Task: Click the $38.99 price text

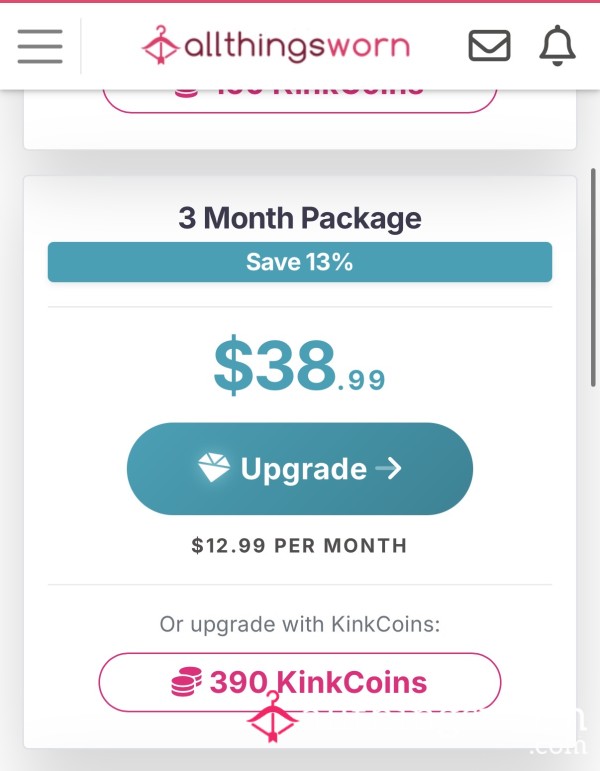Action: [300, 366]
